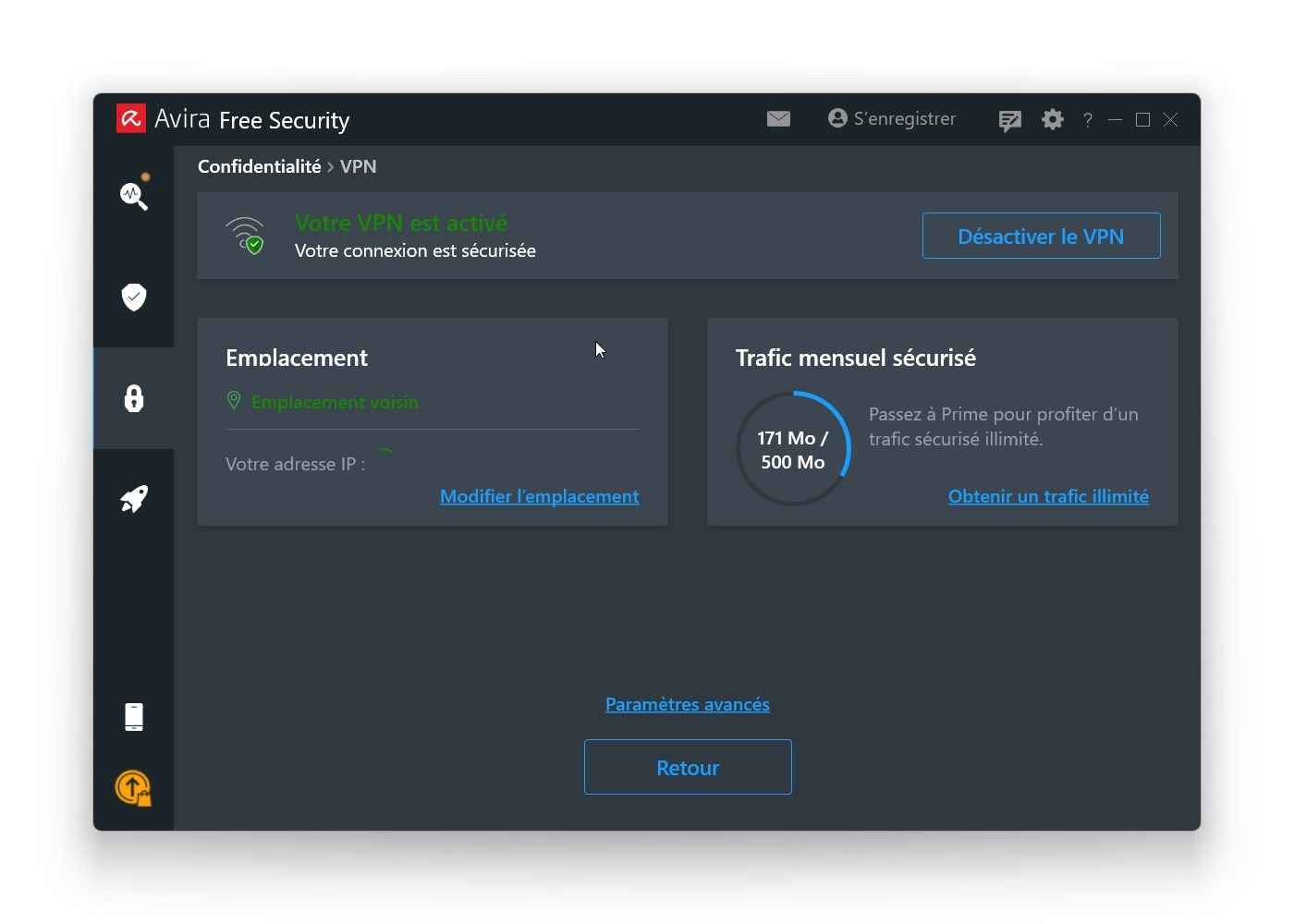Image resolution: width=1294 pixels, height=924 pixels.
Task: Click the Désactiver le VPN button
Action: (x=1041, y=236)
